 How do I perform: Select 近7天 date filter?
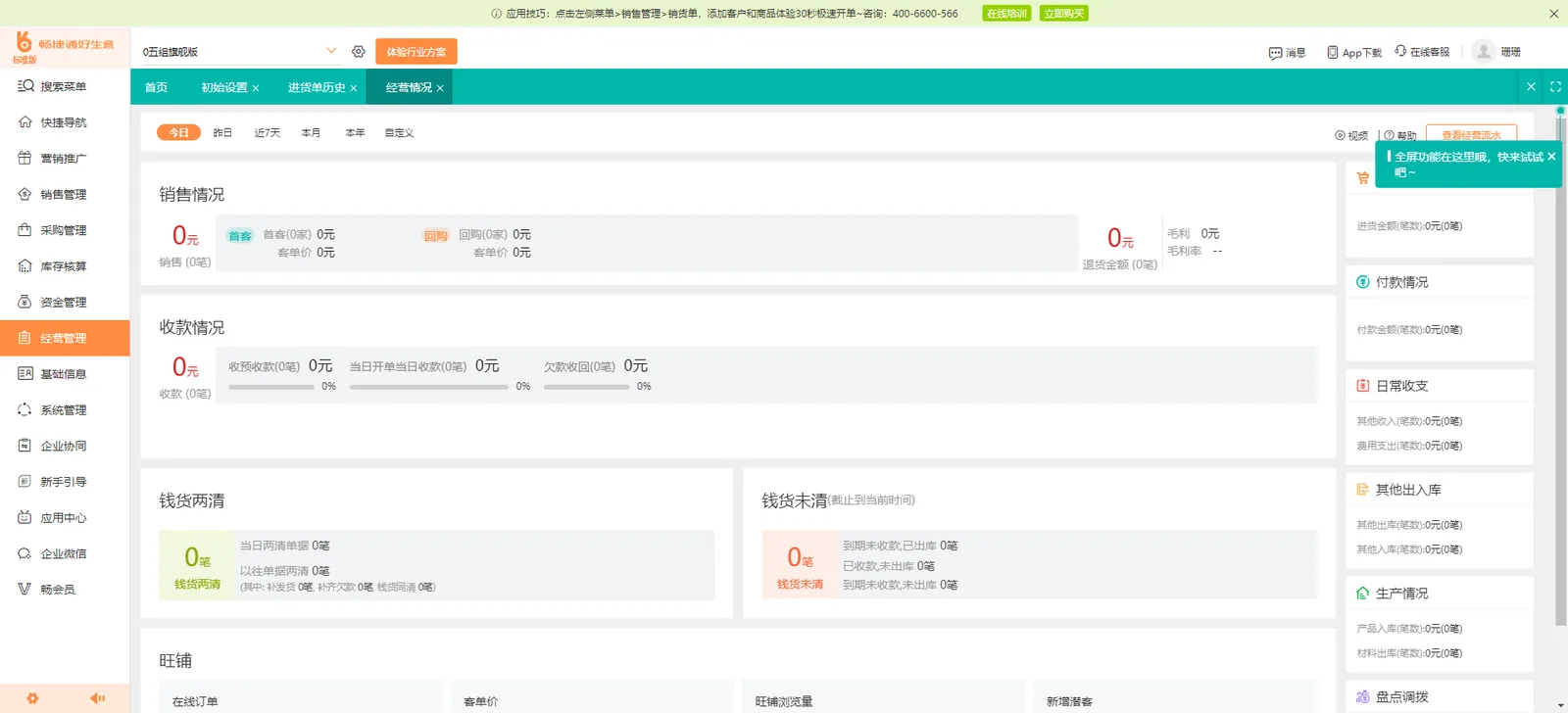[x=268, y=132]
